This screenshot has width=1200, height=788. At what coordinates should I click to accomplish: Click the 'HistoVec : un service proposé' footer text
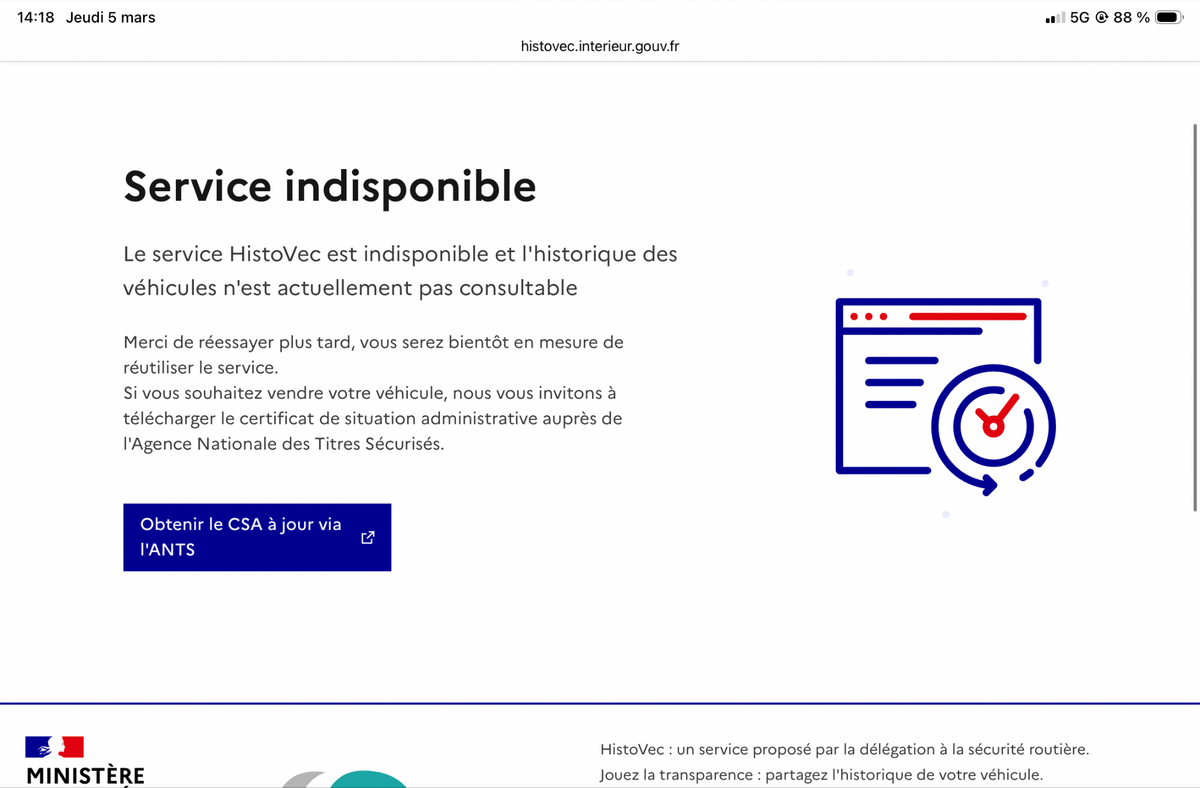pos(845,749)
